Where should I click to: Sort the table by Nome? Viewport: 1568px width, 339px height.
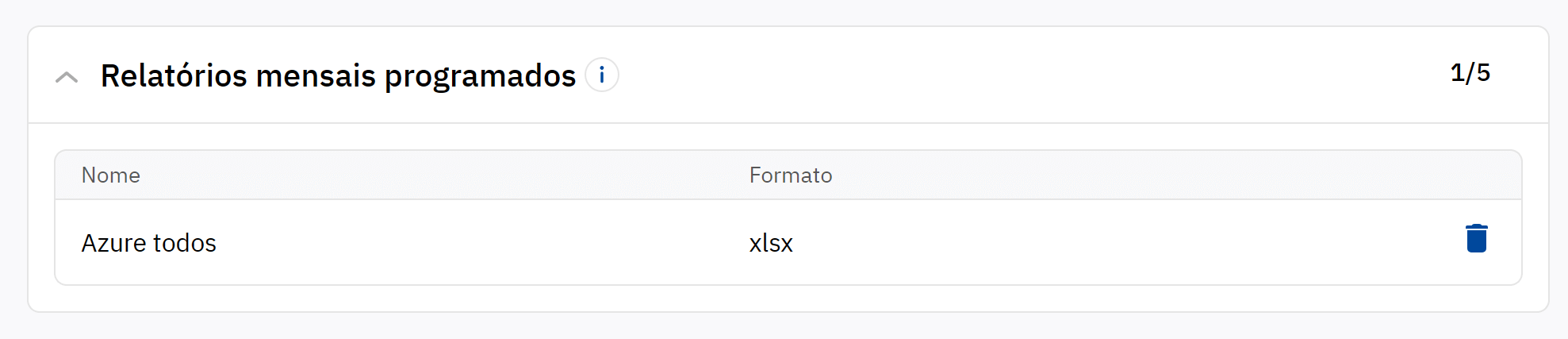pos(111,175)
